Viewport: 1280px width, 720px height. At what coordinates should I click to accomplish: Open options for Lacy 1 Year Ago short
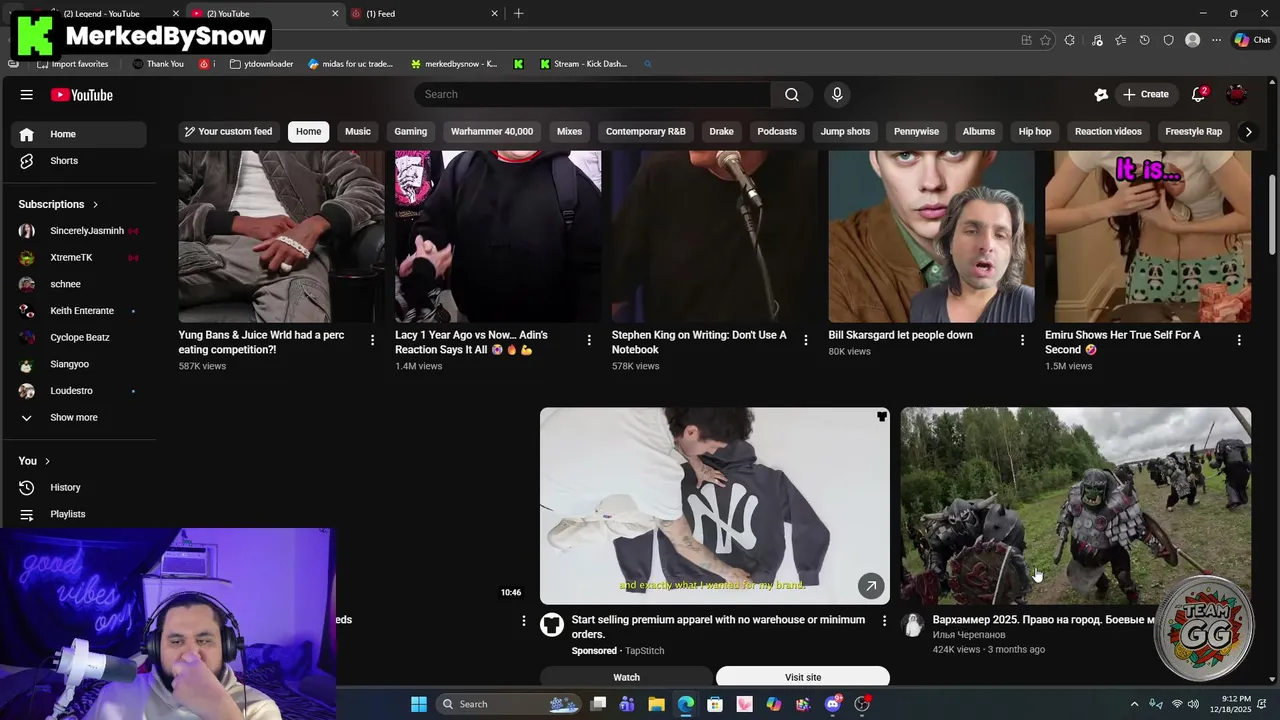click(x=589, y=340)
